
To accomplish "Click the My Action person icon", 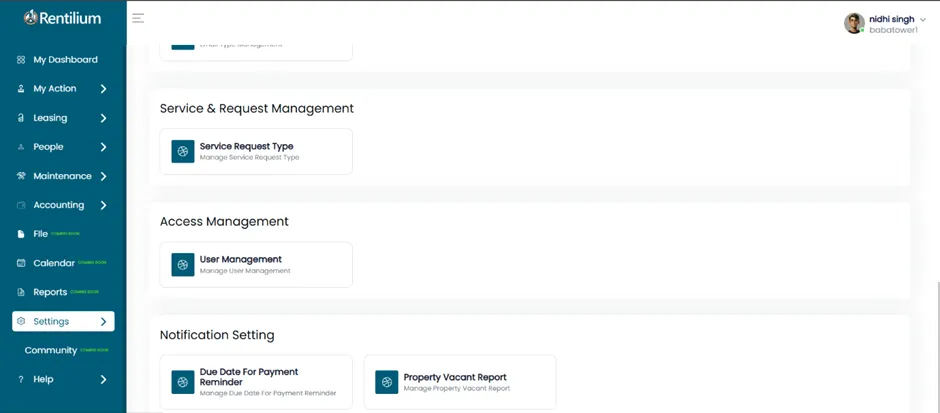I will pyautogui.click(x=21, y=89).
